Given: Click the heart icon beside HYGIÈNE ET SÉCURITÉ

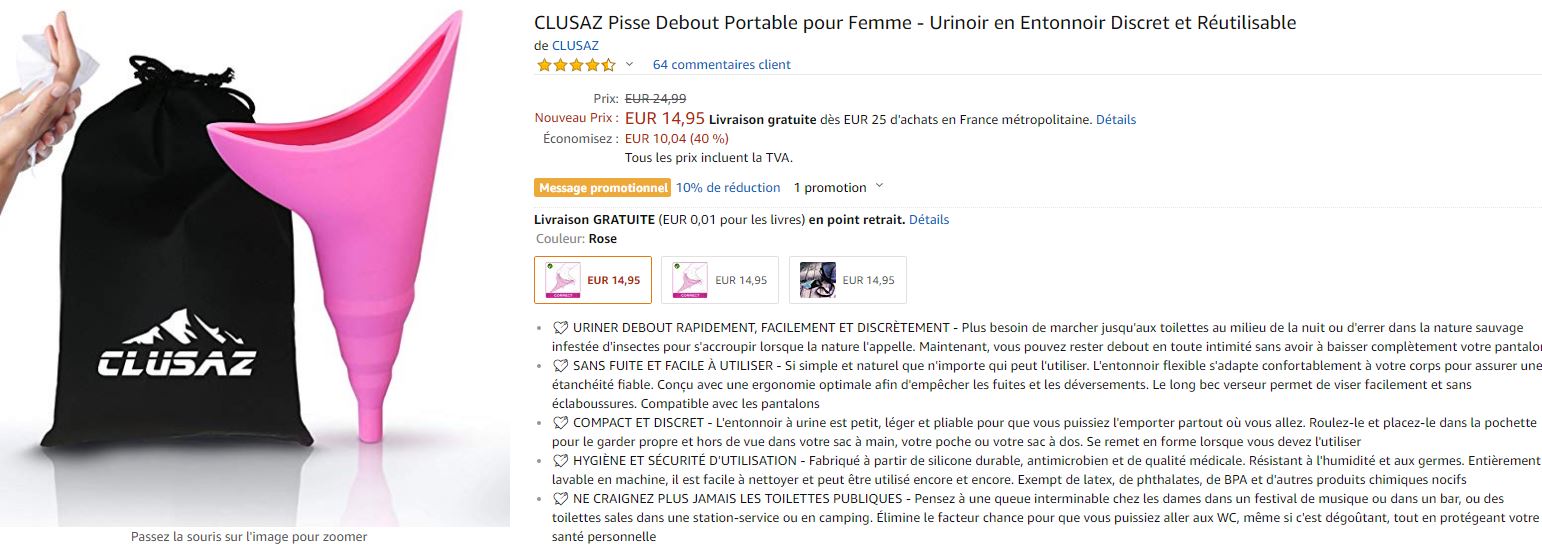Looking at the screenshot, I should (561, 461).
